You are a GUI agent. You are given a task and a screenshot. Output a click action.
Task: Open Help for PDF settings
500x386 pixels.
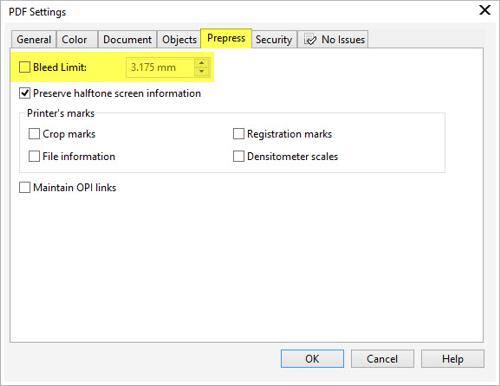coord(453,359)
